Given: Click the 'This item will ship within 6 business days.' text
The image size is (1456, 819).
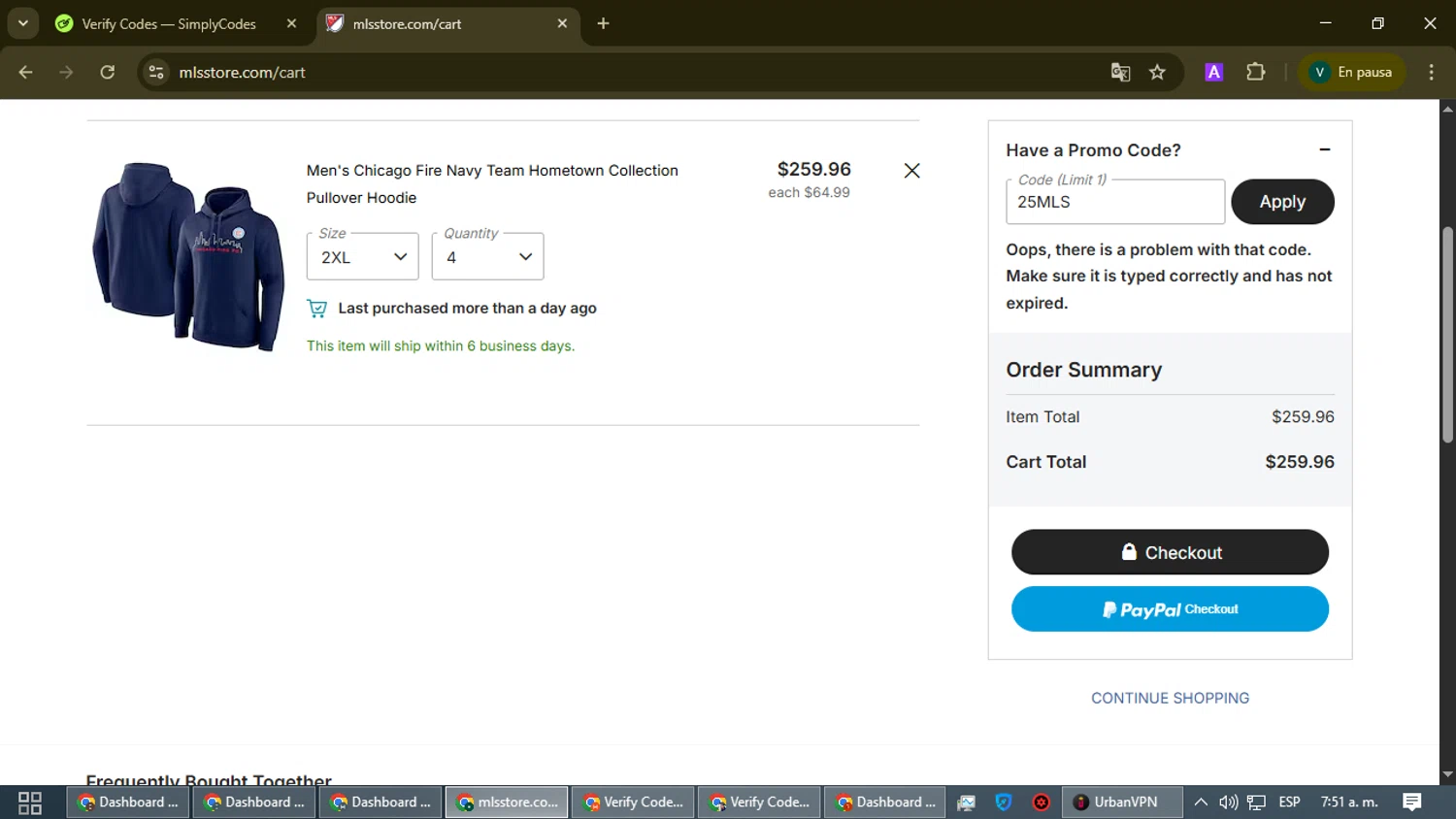Looking at the screenshot, I should click(x=441, y=345).
